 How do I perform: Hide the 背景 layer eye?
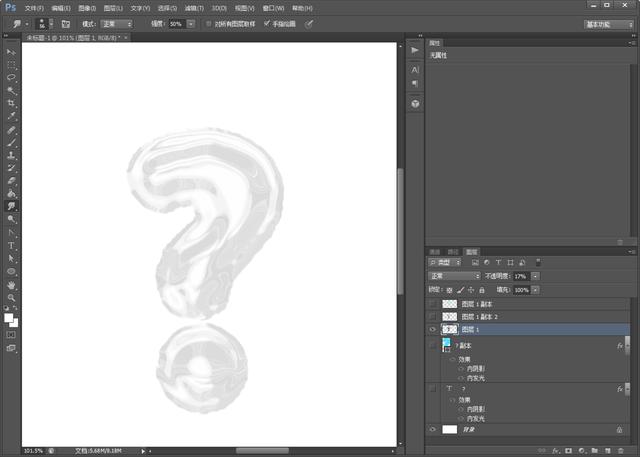click(x=433, y=429)
